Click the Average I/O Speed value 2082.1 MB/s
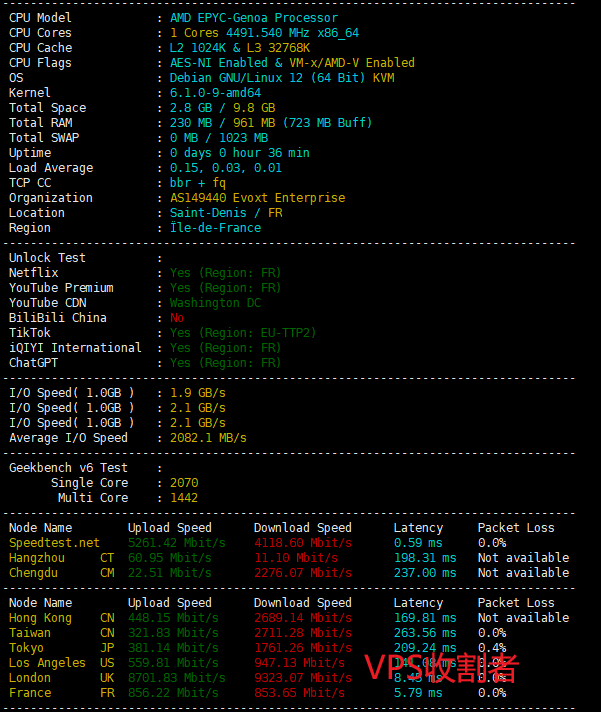 [x=208, y=438]
